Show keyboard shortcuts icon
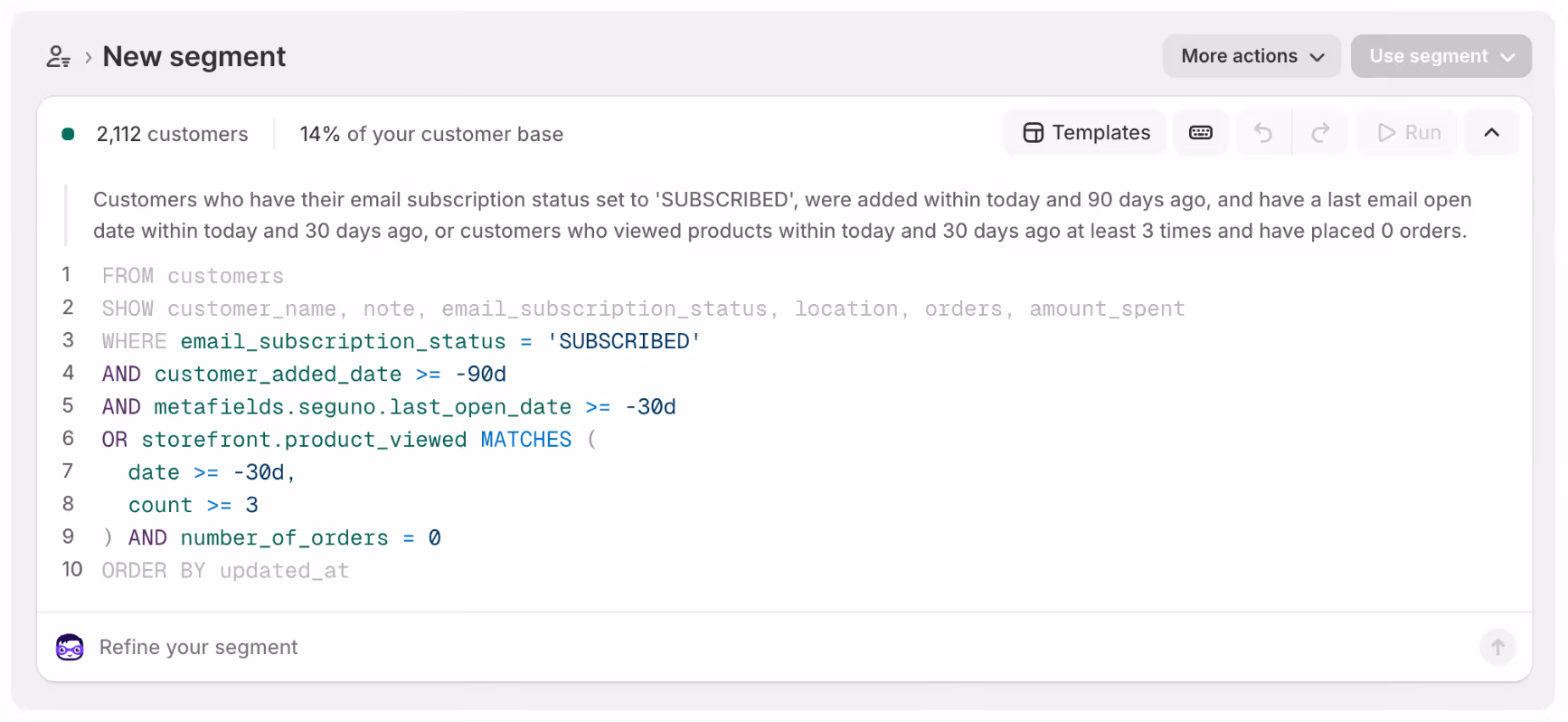1568x722 pixels. 1201,133
